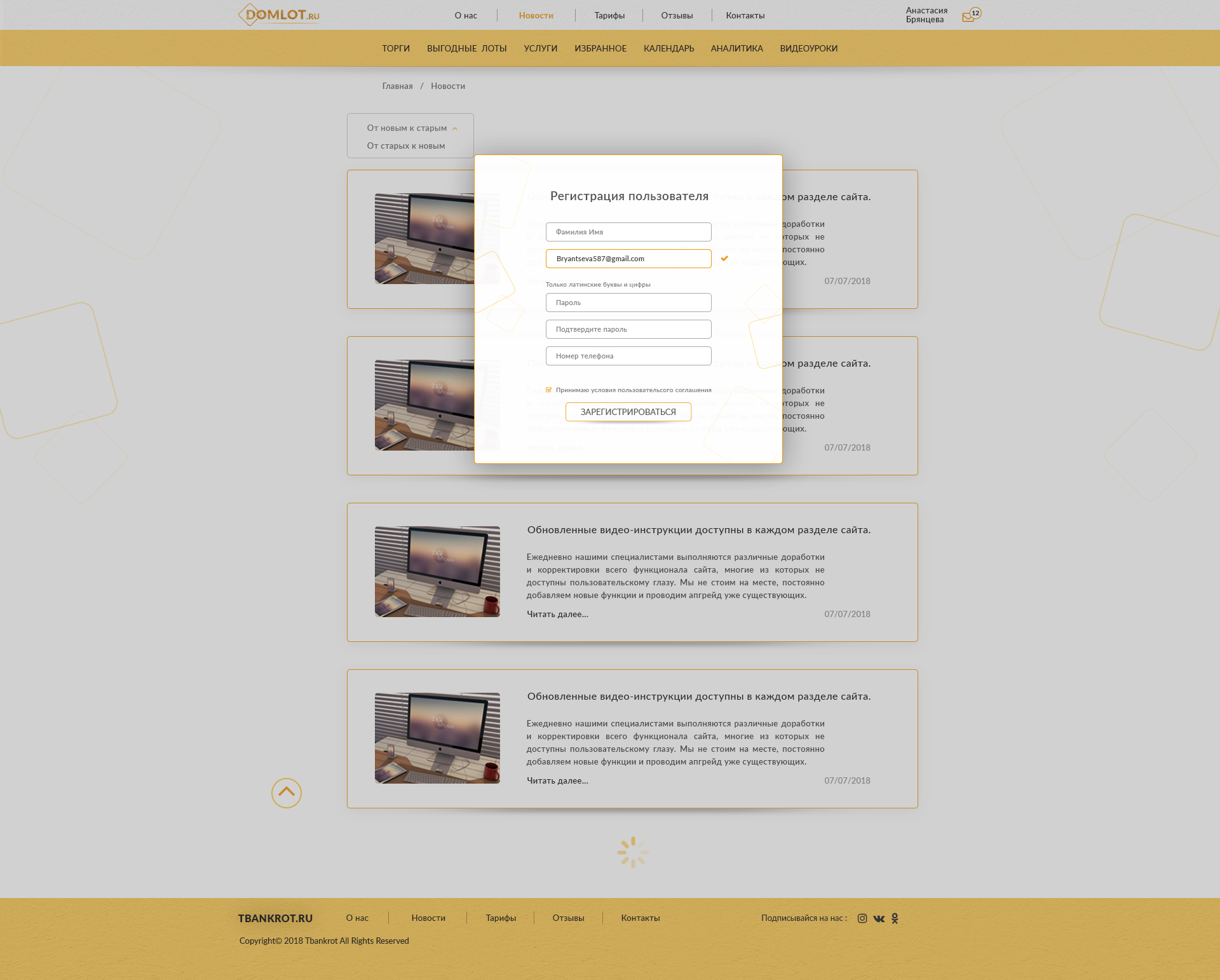Open the 'Анастасия Брянцева' user profile name
The height and width of the screenshot is (980, 1220).
pos(926,15)
